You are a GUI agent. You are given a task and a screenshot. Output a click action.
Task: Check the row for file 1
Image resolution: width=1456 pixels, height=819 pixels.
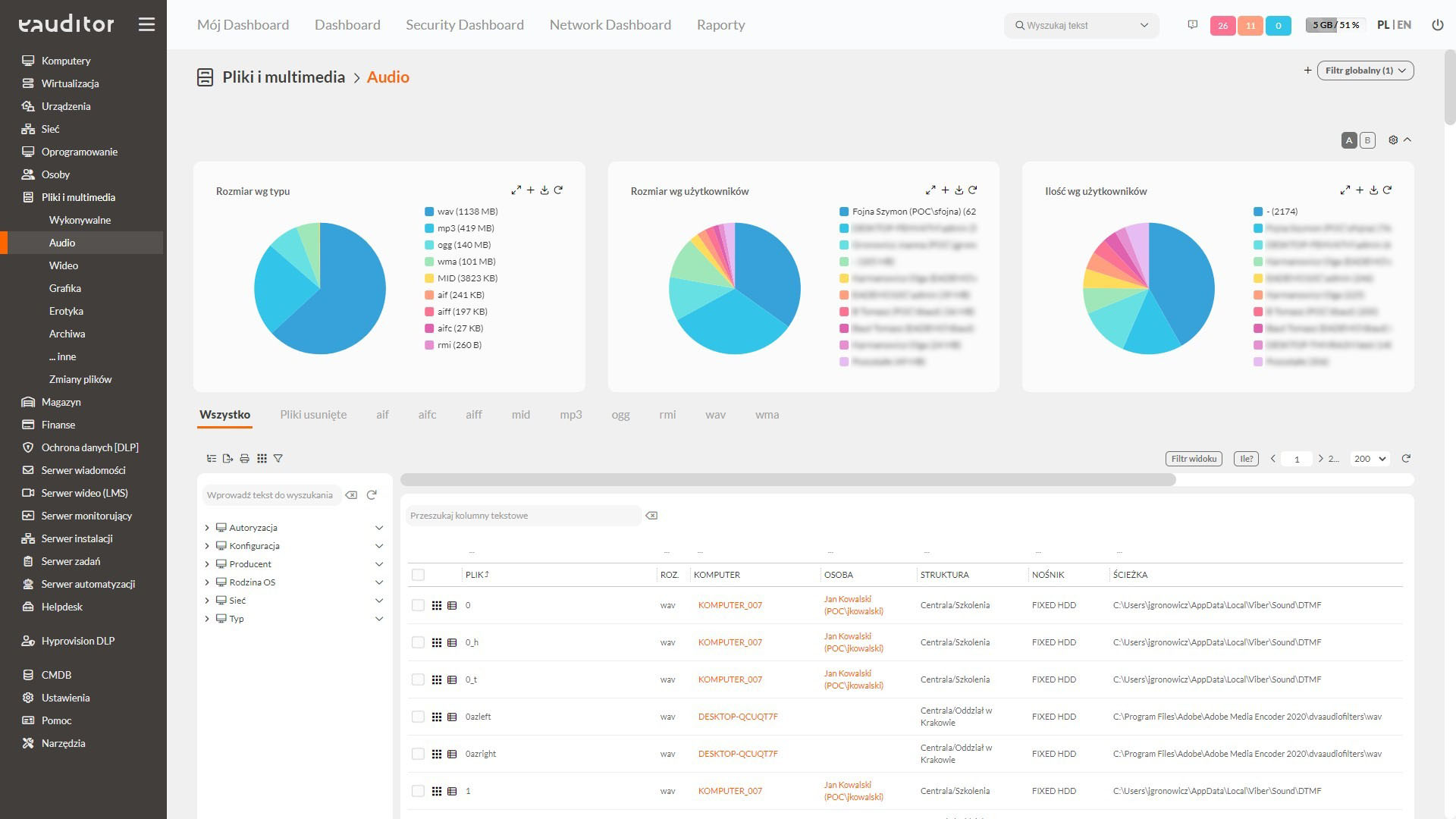(418, 791)
